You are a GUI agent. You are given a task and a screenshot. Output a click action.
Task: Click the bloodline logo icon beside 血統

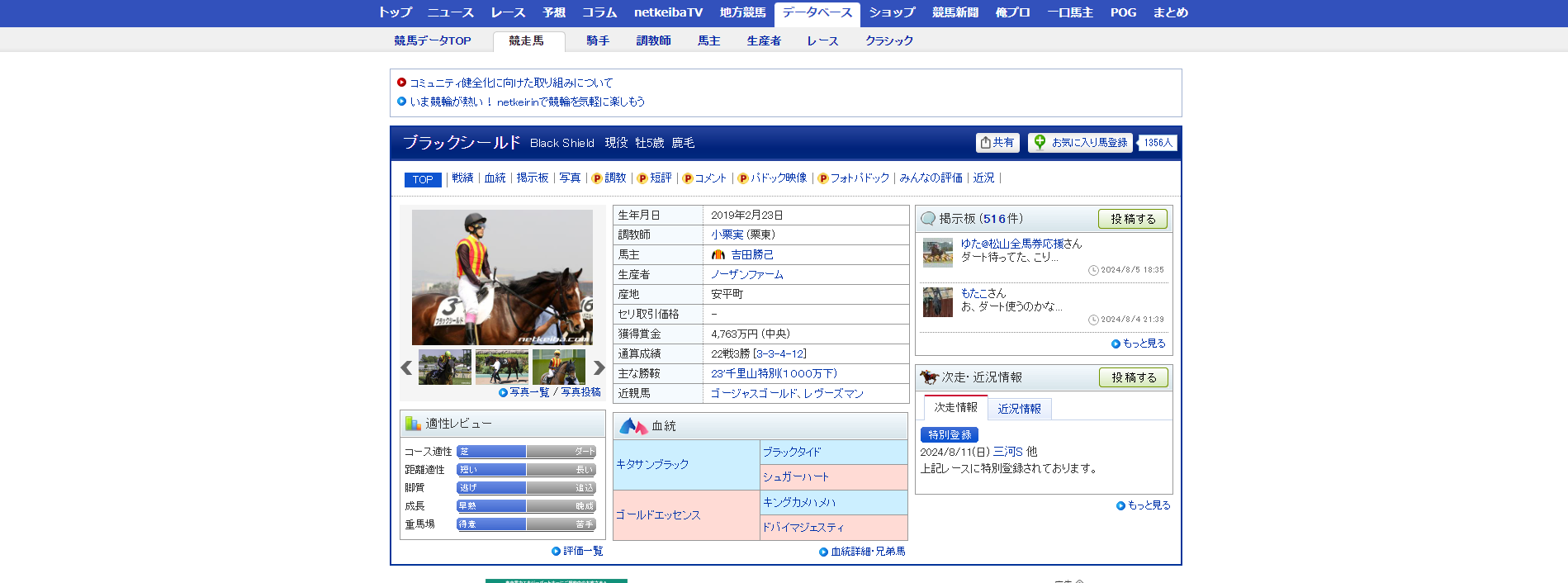[633, 426]
